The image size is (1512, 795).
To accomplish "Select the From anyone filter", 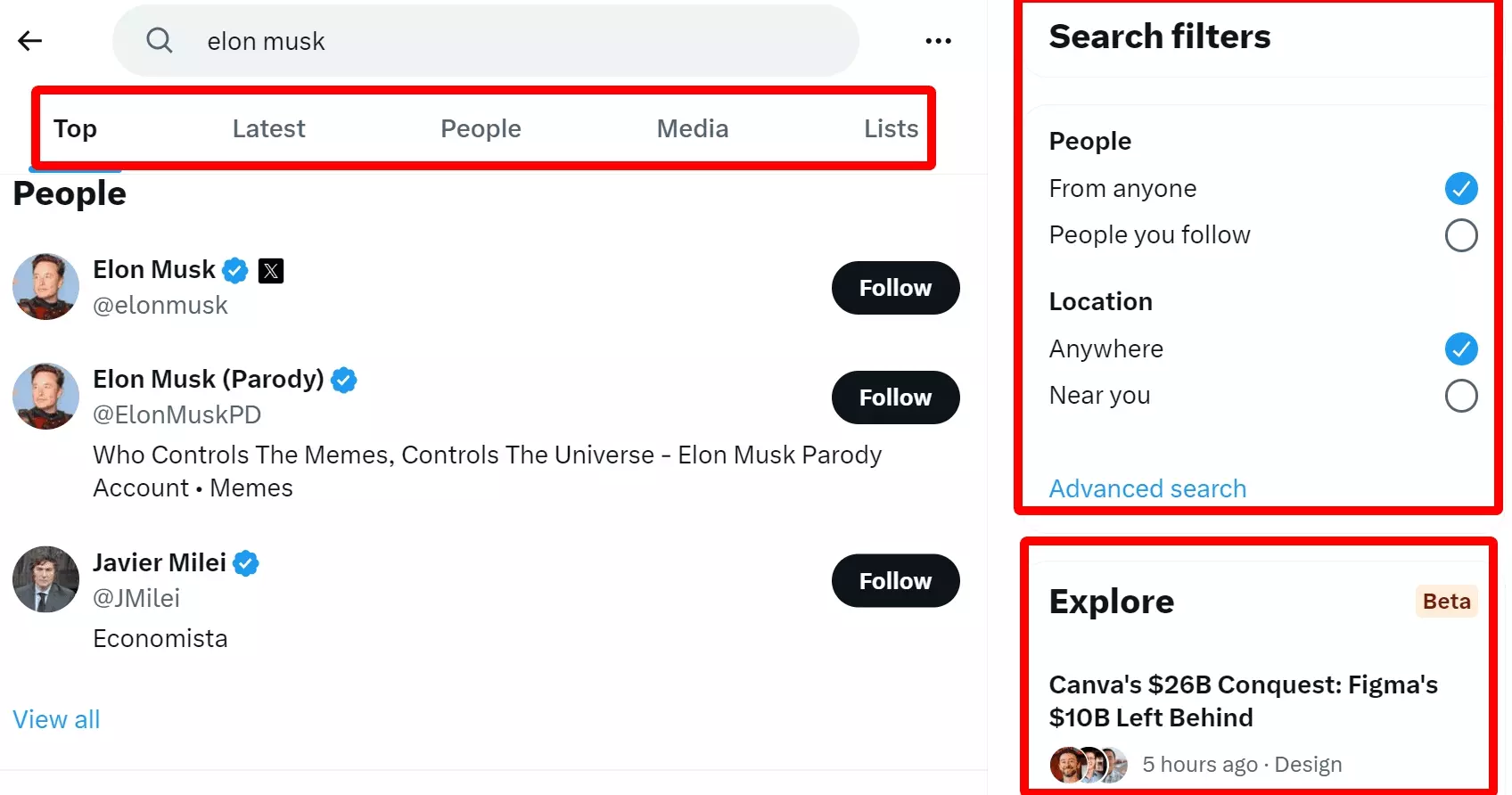I will point(1461,188).
